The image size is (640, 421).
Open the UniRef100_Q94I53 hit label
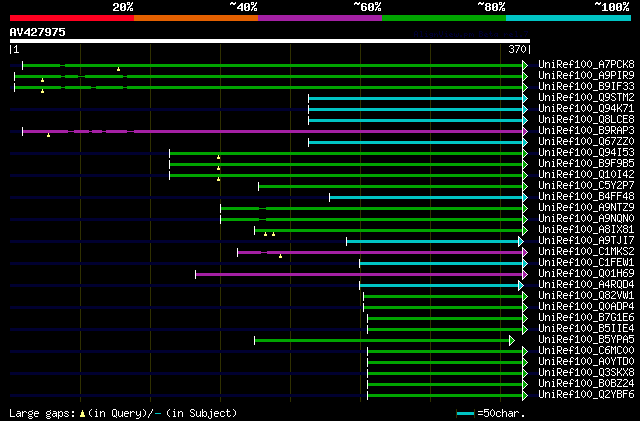pyautogui.click(x=586, y=153)
